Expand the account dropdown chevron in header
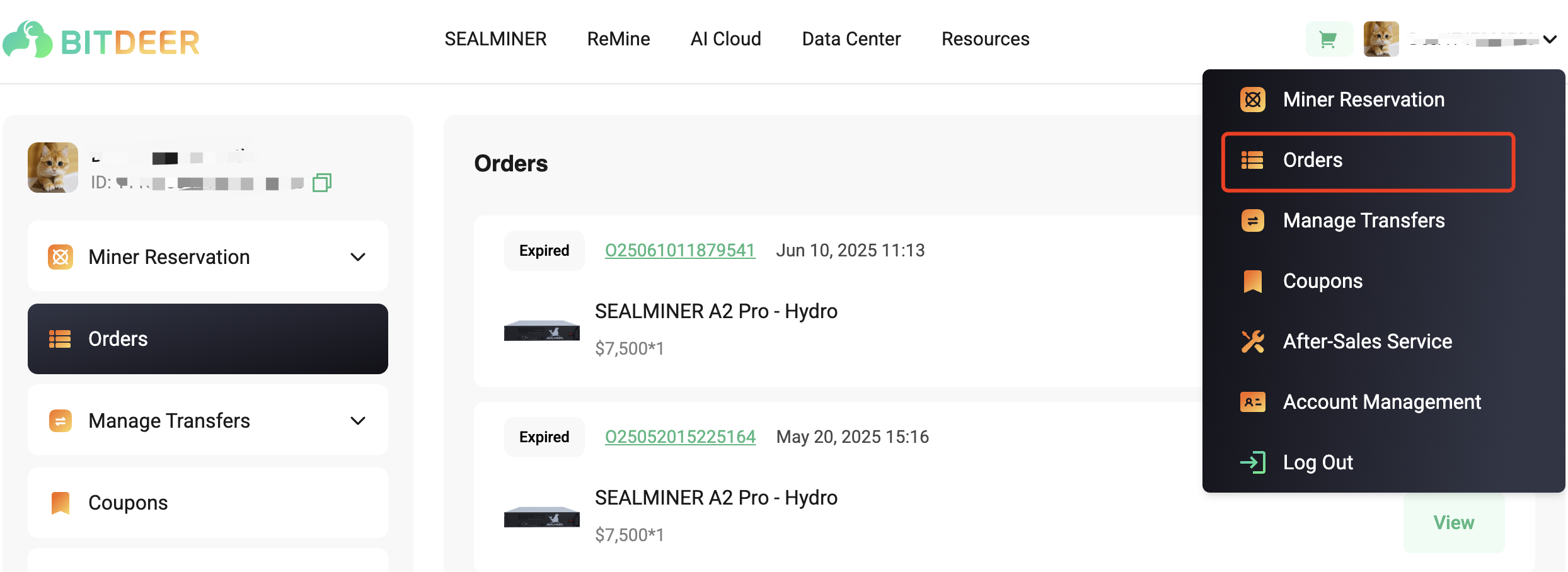Image resolution: width=1568 pixels, height=572 pixels. pyautogui.click(x=1550, y=40)
